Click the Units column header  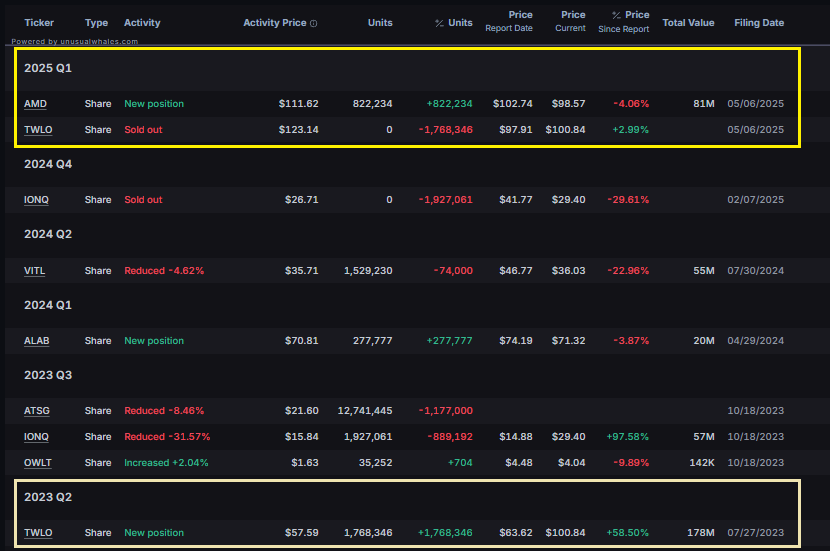[380, 23]
